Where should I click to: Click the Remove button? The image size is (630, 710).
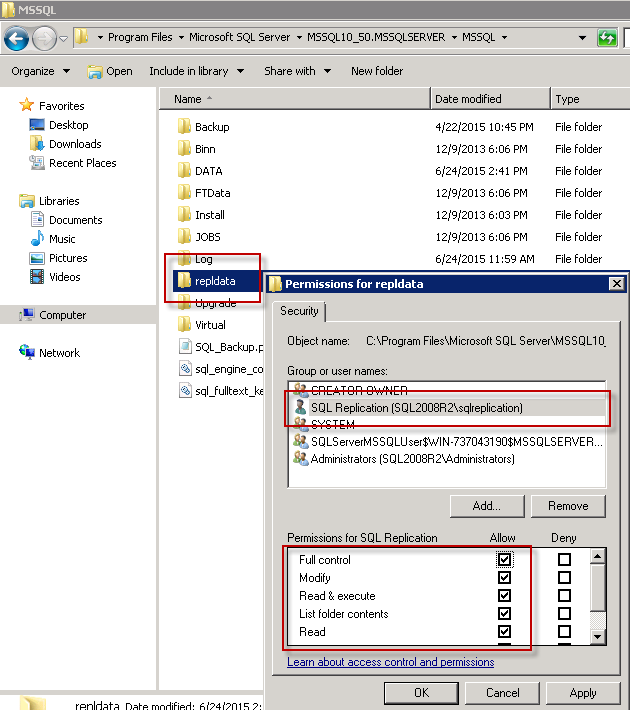click(x=568, y=506)
